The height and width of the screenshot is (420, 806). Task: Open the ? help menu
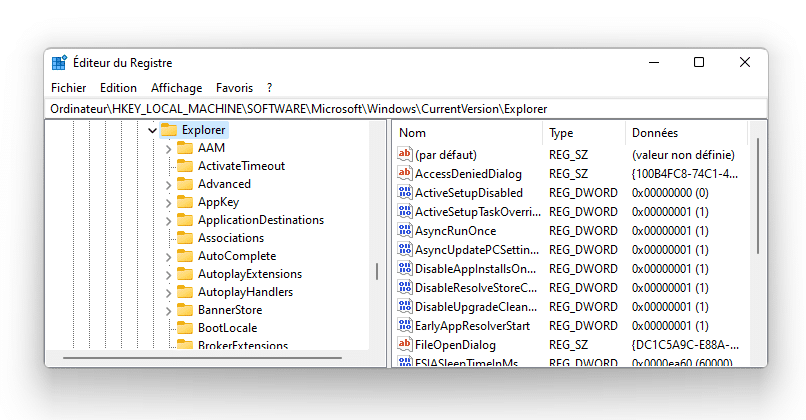tap(269, 88)
